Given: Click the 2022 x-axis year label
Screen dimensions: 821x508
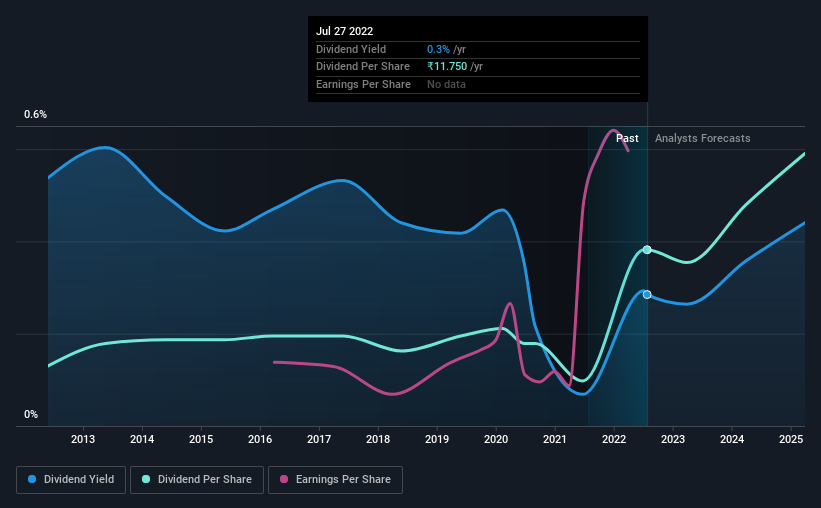Looking at the screenshot, I should click(x=614, y=439).
